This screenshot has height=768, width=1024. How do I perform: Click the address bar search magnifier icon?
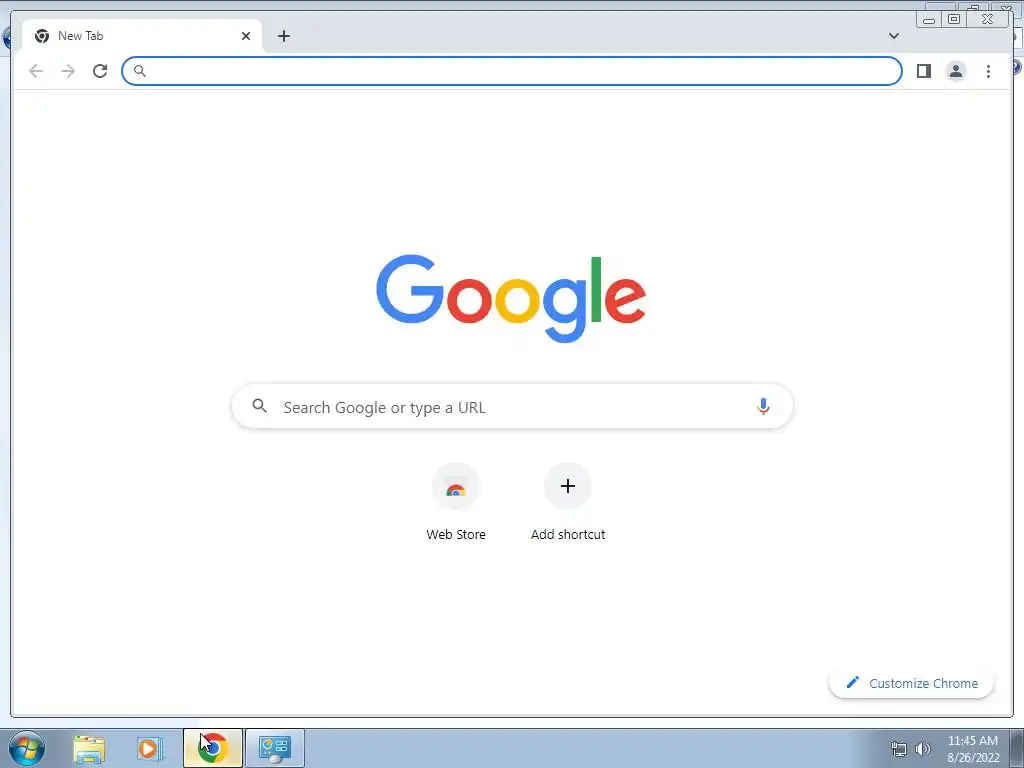(x=140, y=71)
